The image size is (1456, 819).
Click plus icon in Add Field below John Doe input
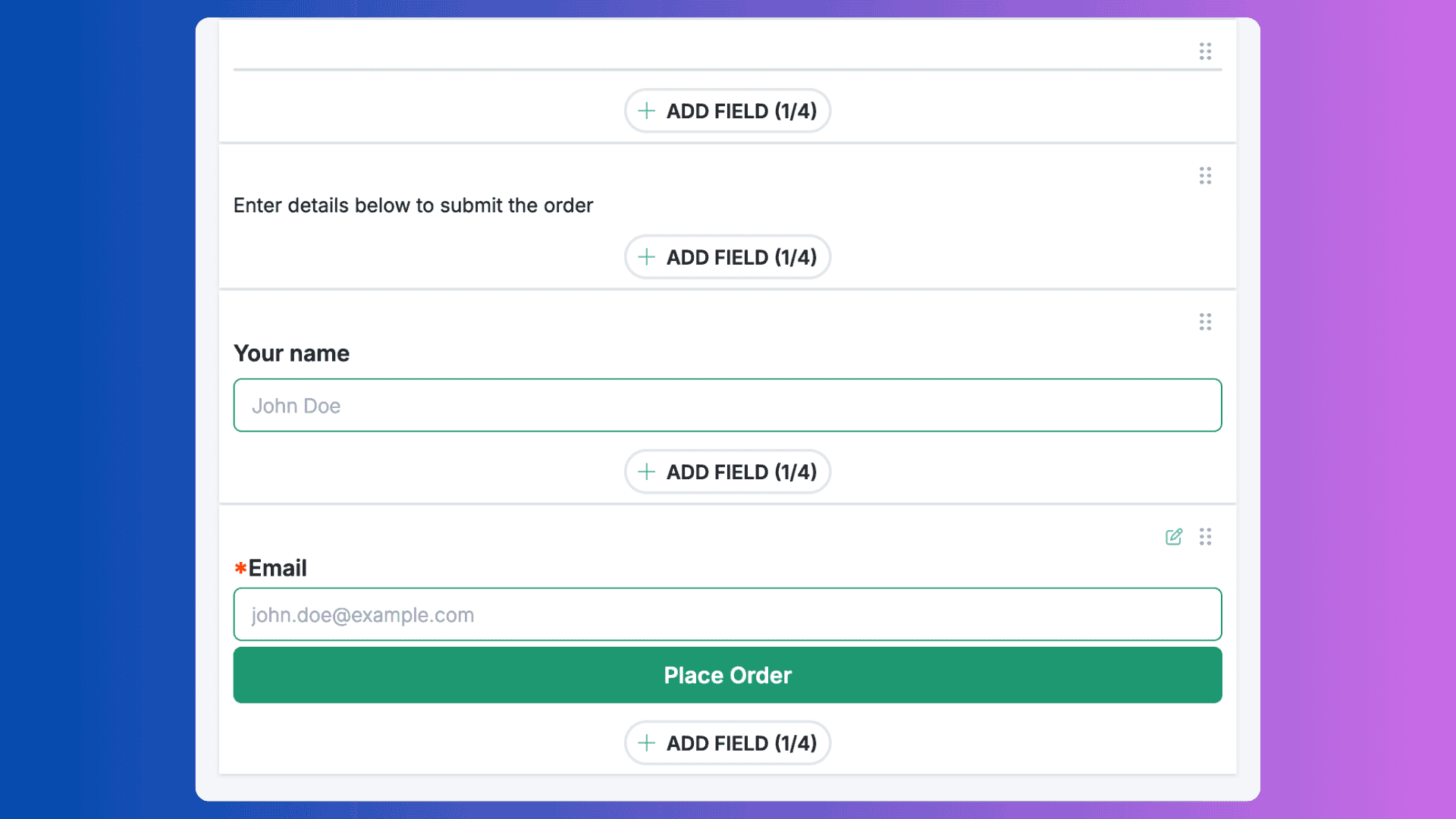tap(647, 472)
